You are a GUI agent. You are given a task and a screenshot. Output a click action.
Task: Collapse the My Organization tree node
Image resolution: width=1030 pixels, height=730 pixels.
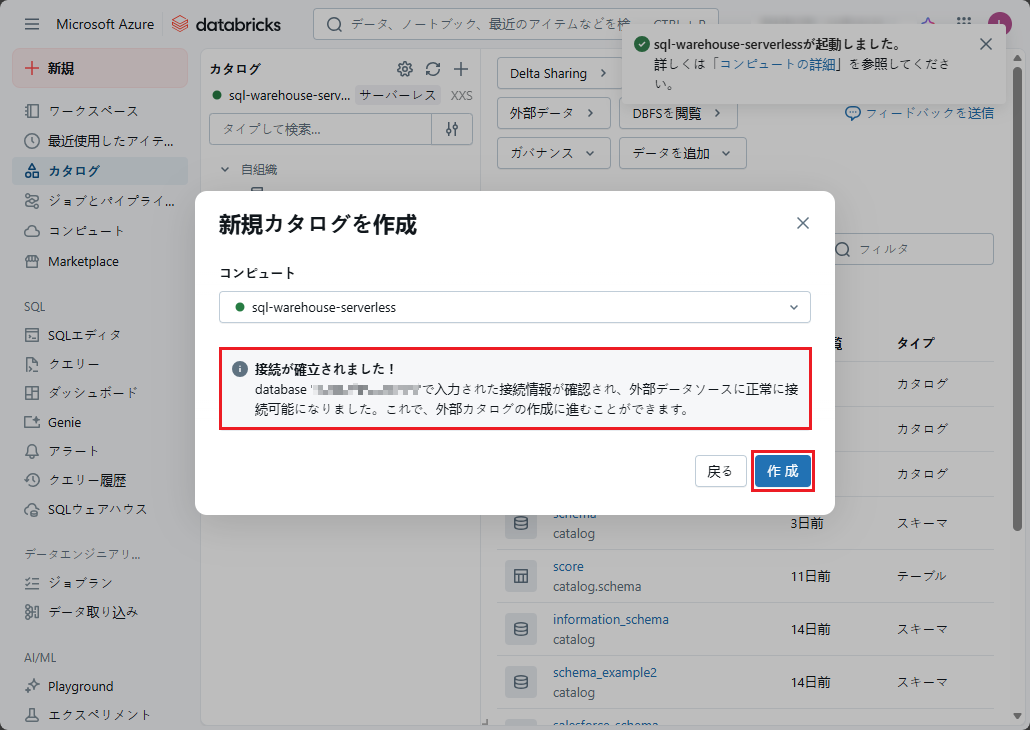click(224, 170)
